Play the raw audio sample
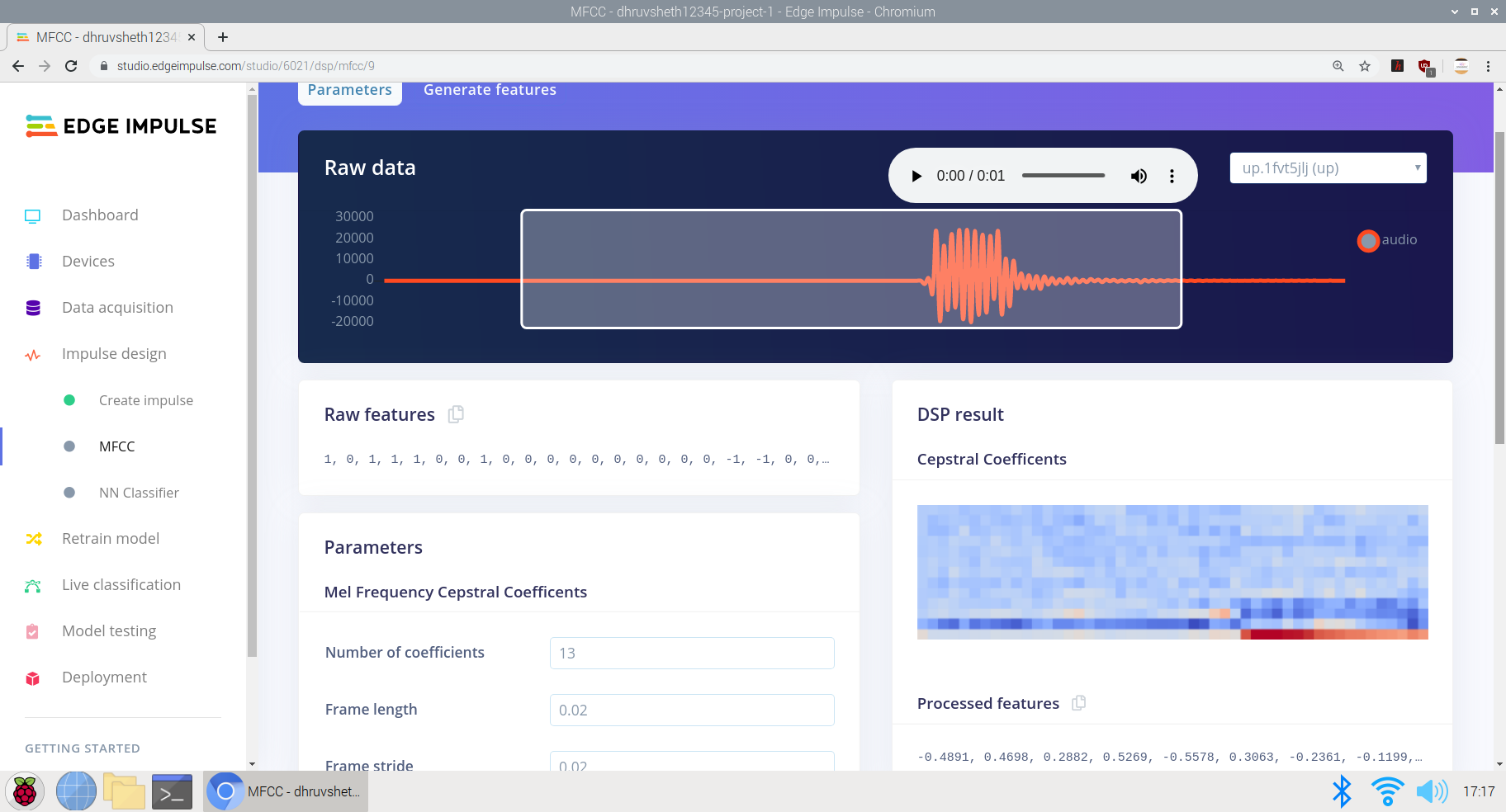 [916, 176]
